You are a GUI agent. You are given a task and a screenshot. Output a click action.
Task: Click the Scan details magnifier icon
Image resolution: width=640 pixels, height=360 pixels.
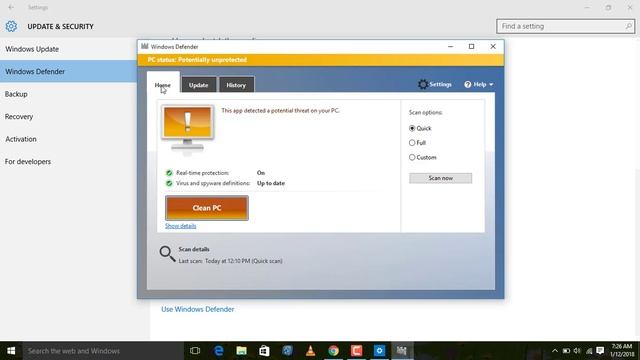(167, 253)
